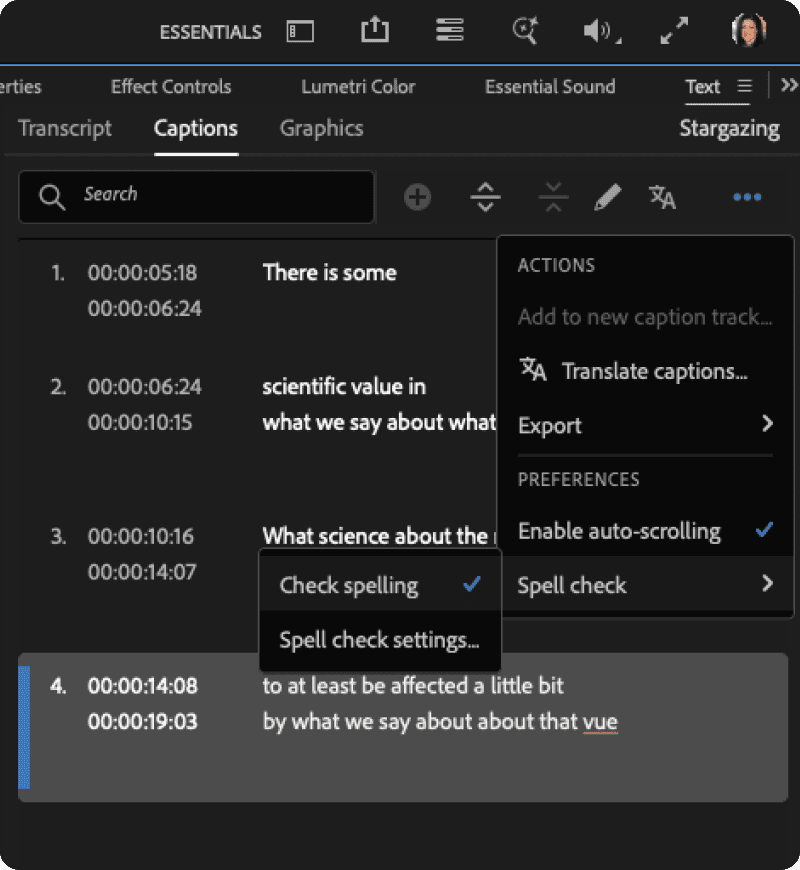Toggle Enable auto-scrolling preference
This screenshot has width=800, height=870.
tap(646, 531)
